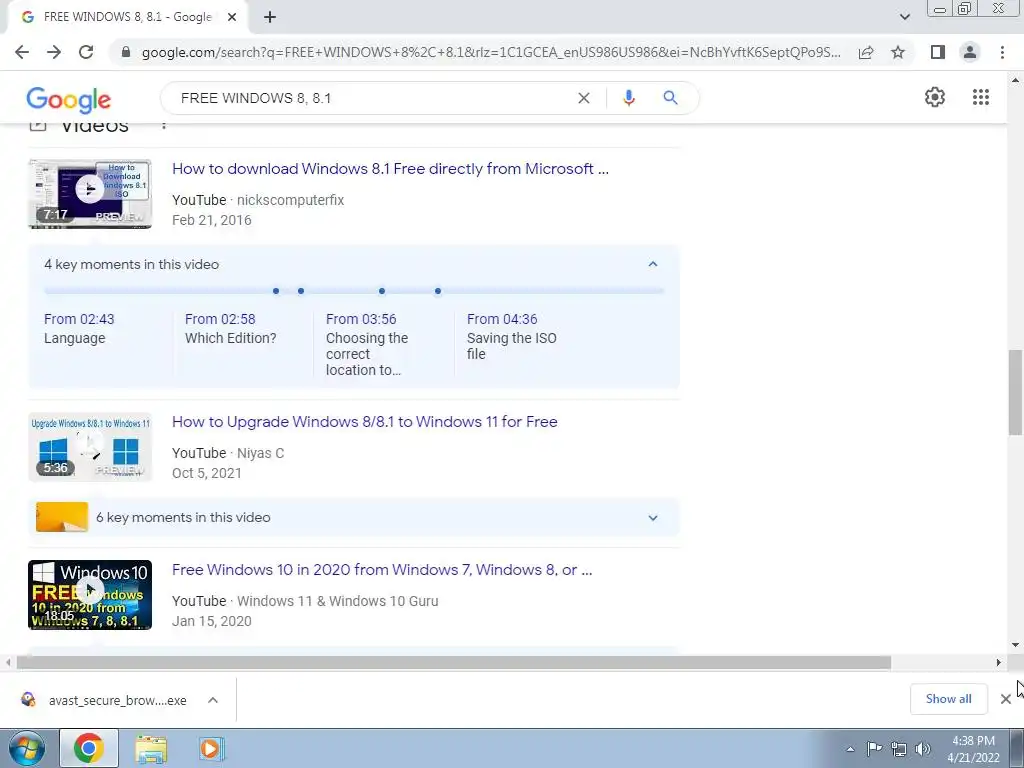Open the volume tray icon
This screenshot has height=768, width=1024.
pos(923,749)
